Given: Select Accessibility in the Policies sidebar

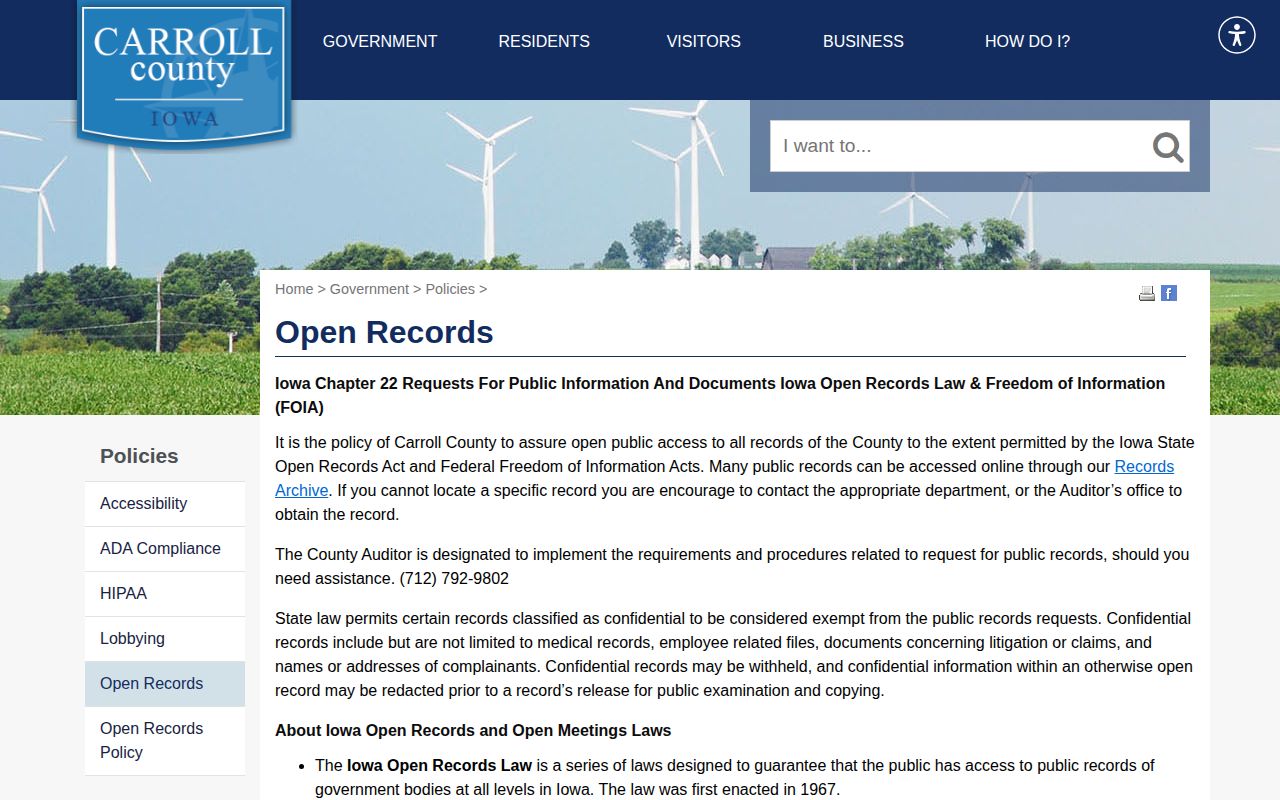Looking at the screenshot, I should point(165,504).
